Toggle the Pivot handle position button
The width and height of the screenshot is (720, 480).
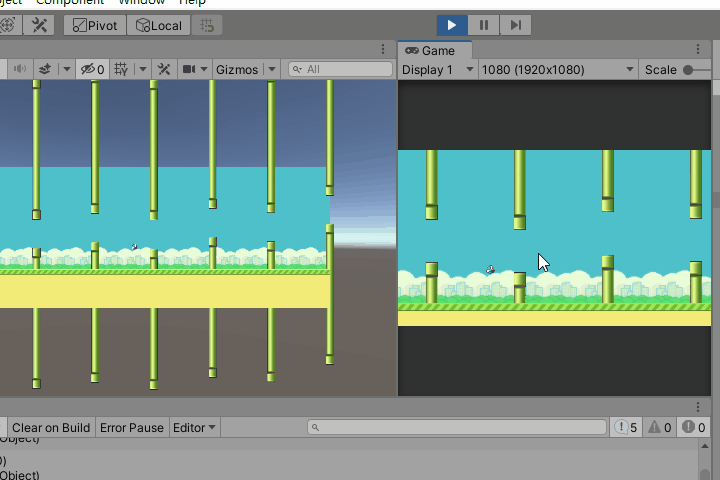tap(95, 25)
